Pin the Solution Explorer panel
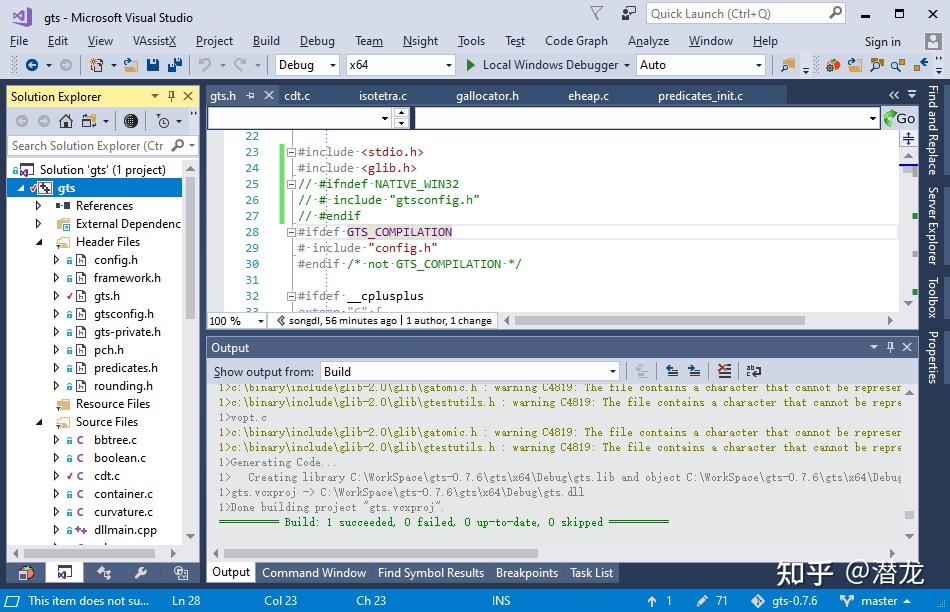Screen dimensions: 950x612 (171, 96)
